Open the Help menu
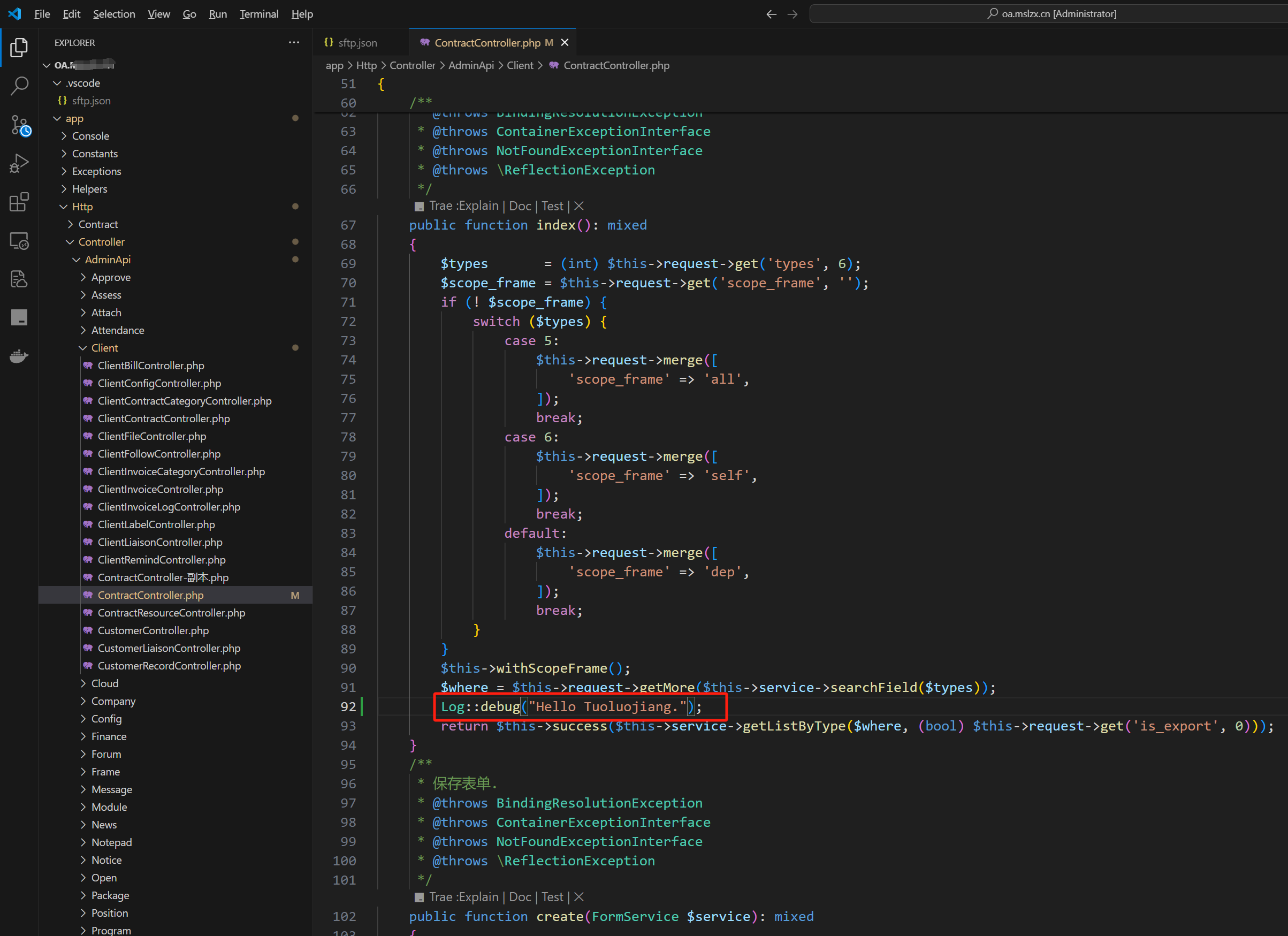The width and height of the screenshot is (1288, 936). click(x=302, y=13)
